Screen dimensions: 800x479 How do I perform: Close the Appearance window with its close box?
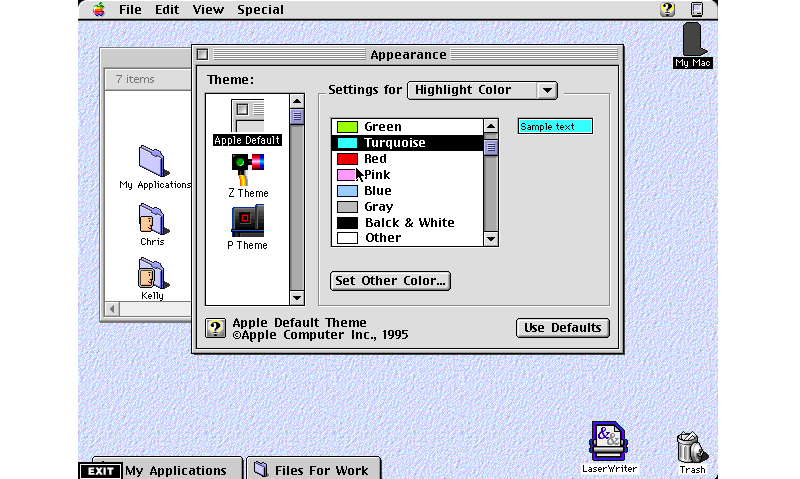click(203, 54)
